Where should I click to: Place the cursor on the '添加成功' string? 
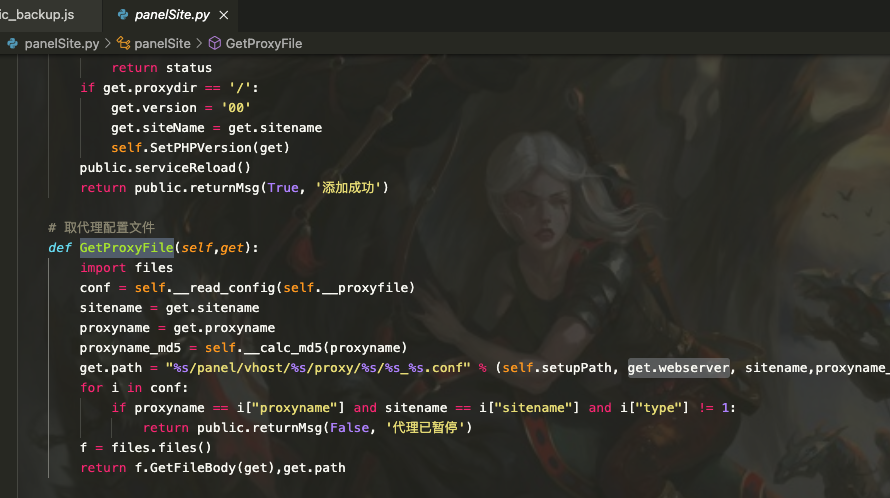(351, 188)
